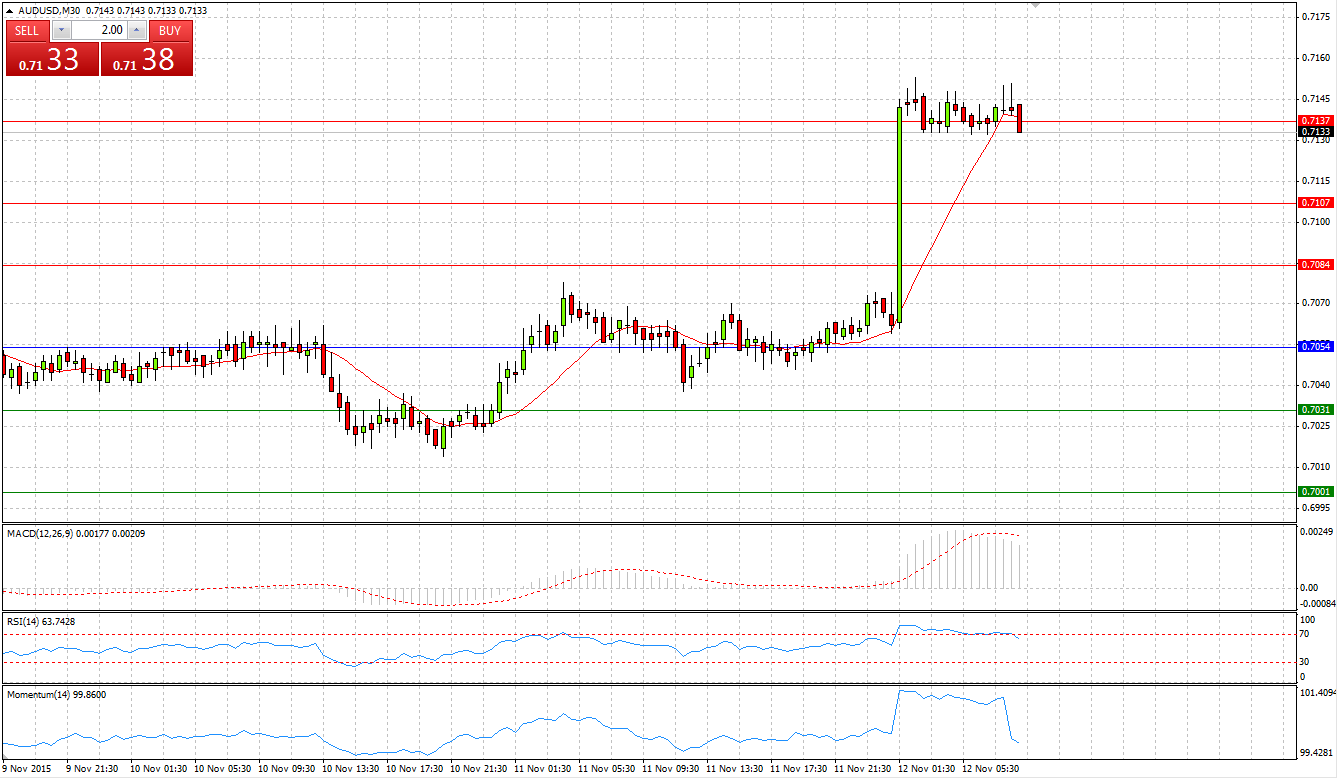This screenshot has height=779, width=1337.
Task: Click the RSI 70 level scale label
Action: [x=1304, y=634]
